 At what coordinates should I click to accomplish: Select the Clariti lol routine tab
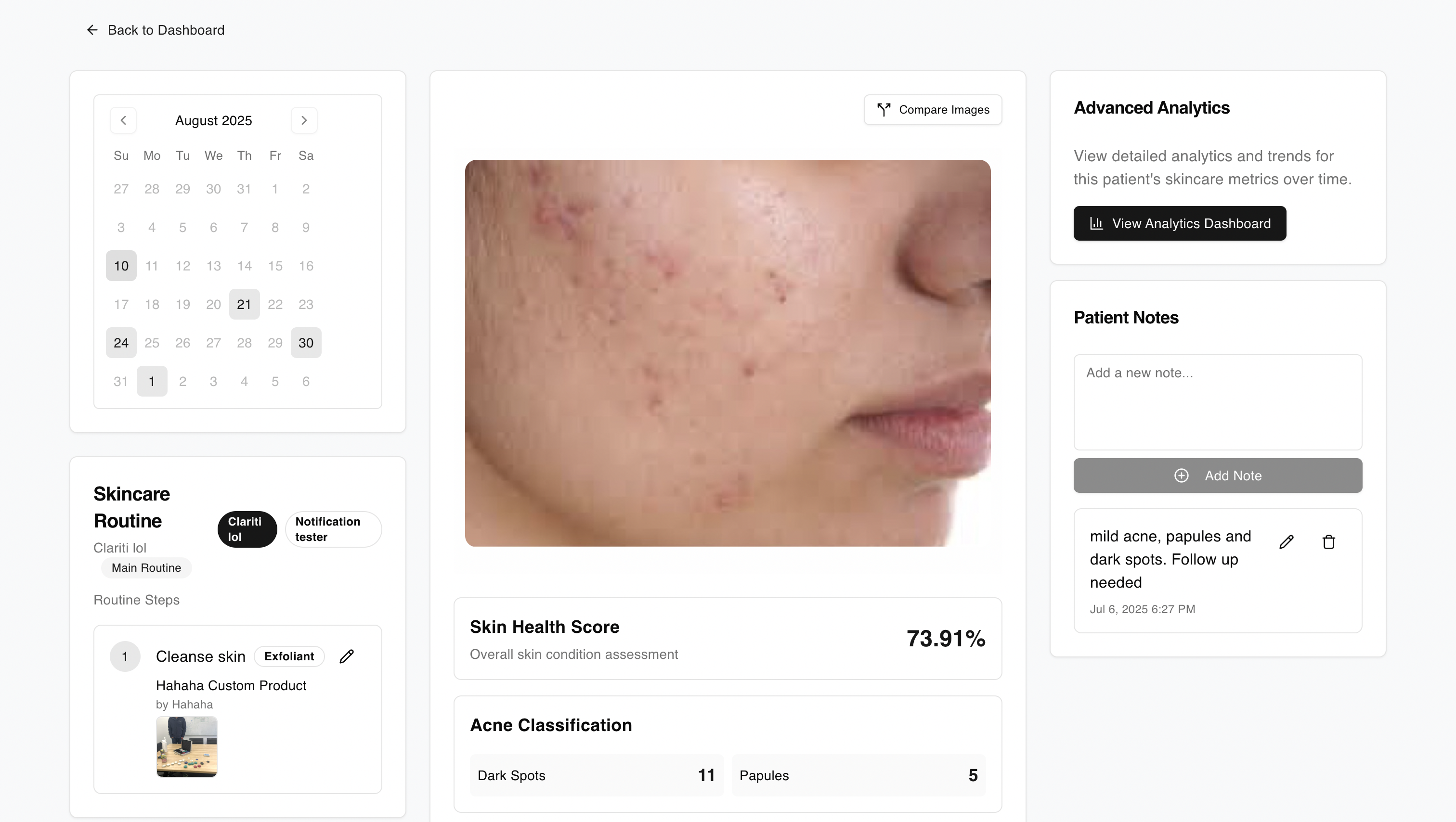247,529
